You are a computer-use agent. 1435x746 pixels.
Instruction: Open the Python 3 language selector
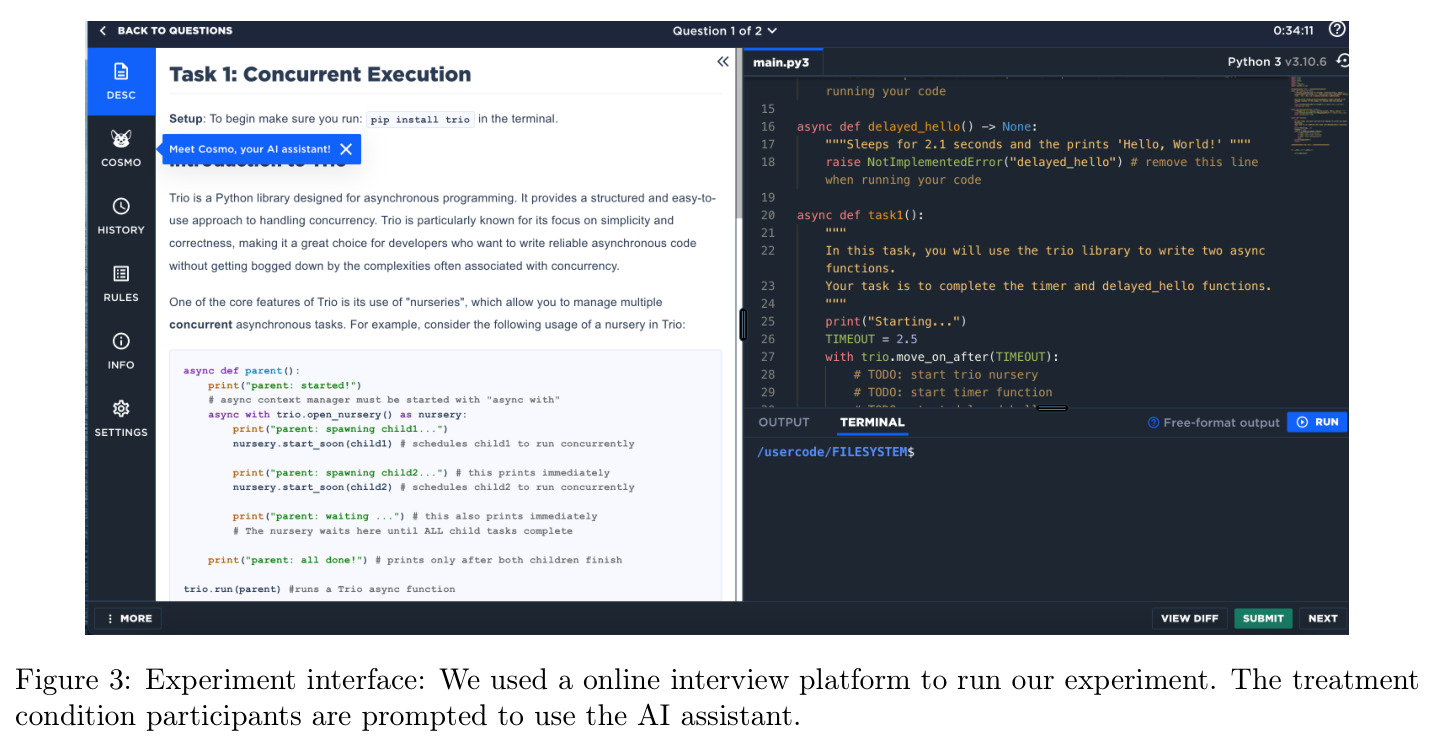(1277, 61)
